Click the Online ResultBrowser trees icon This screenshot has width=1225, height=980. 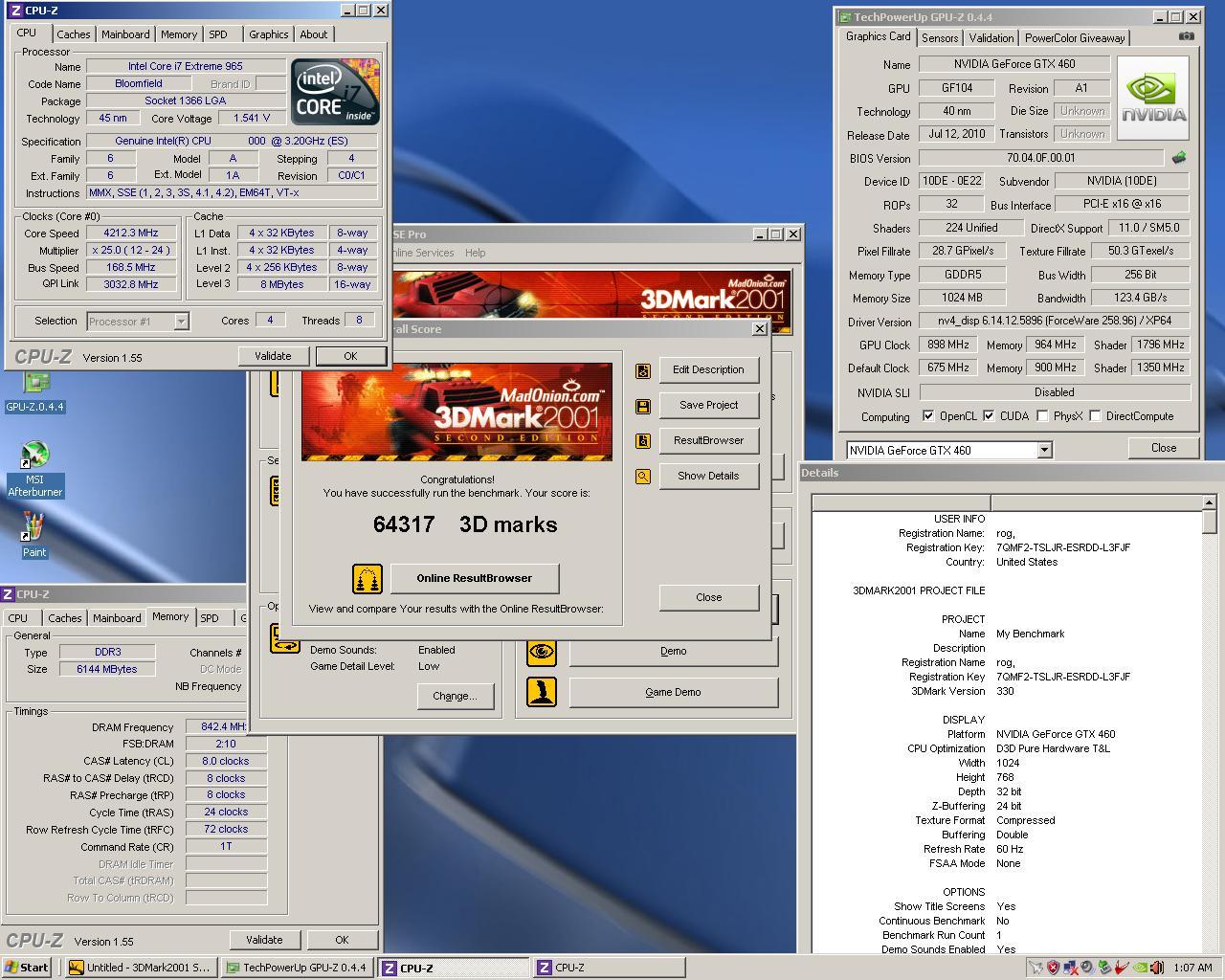click(x=367, y=579)
